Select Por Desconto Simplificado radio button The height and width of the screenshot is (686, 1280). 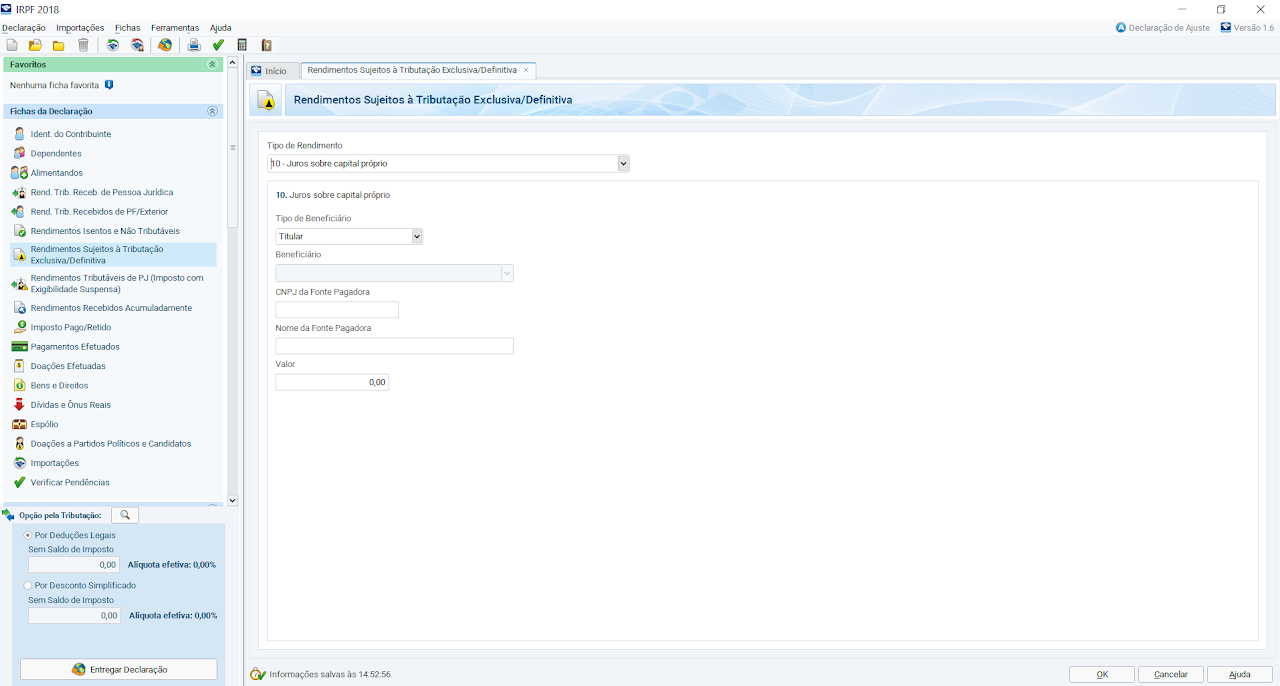point(28,585)
